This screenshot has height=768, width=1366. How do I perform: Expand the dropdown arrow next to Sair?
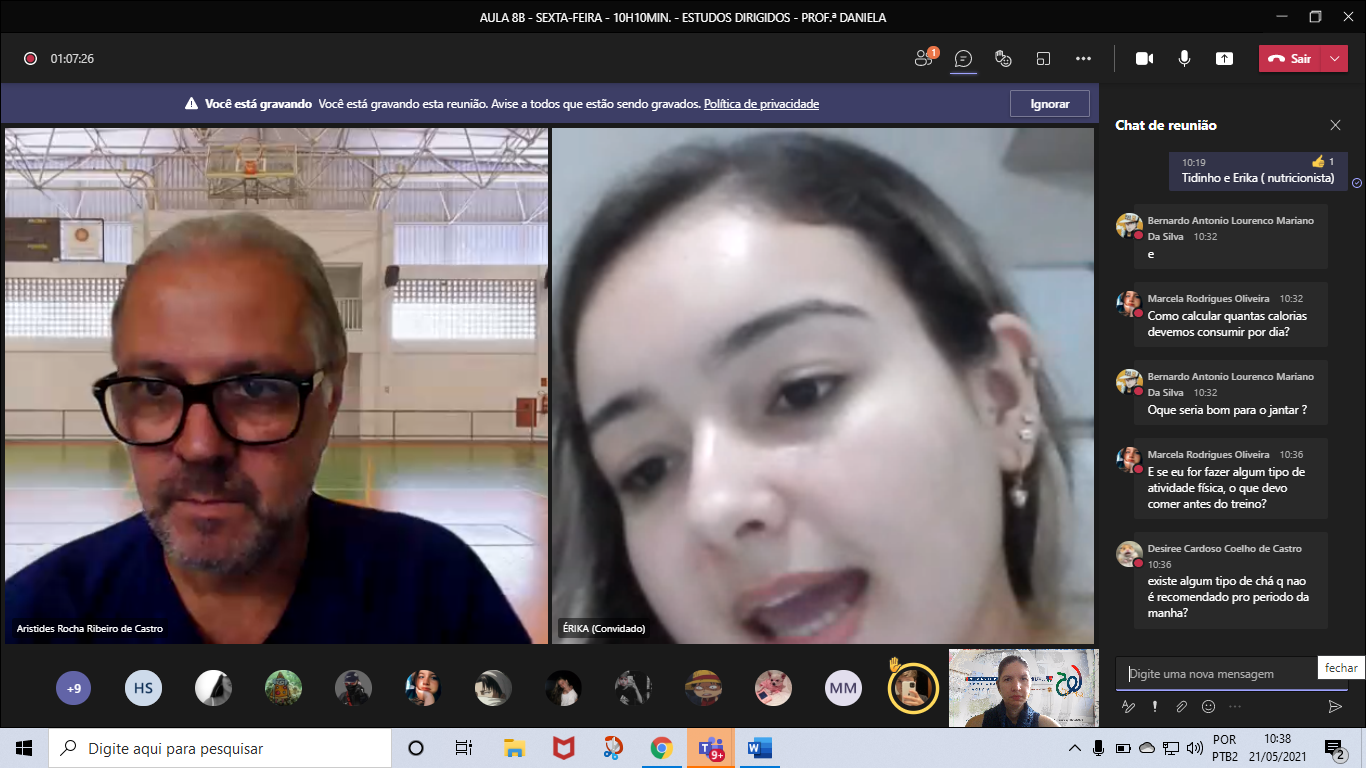pyautogui.click(x=1335, y=59)
